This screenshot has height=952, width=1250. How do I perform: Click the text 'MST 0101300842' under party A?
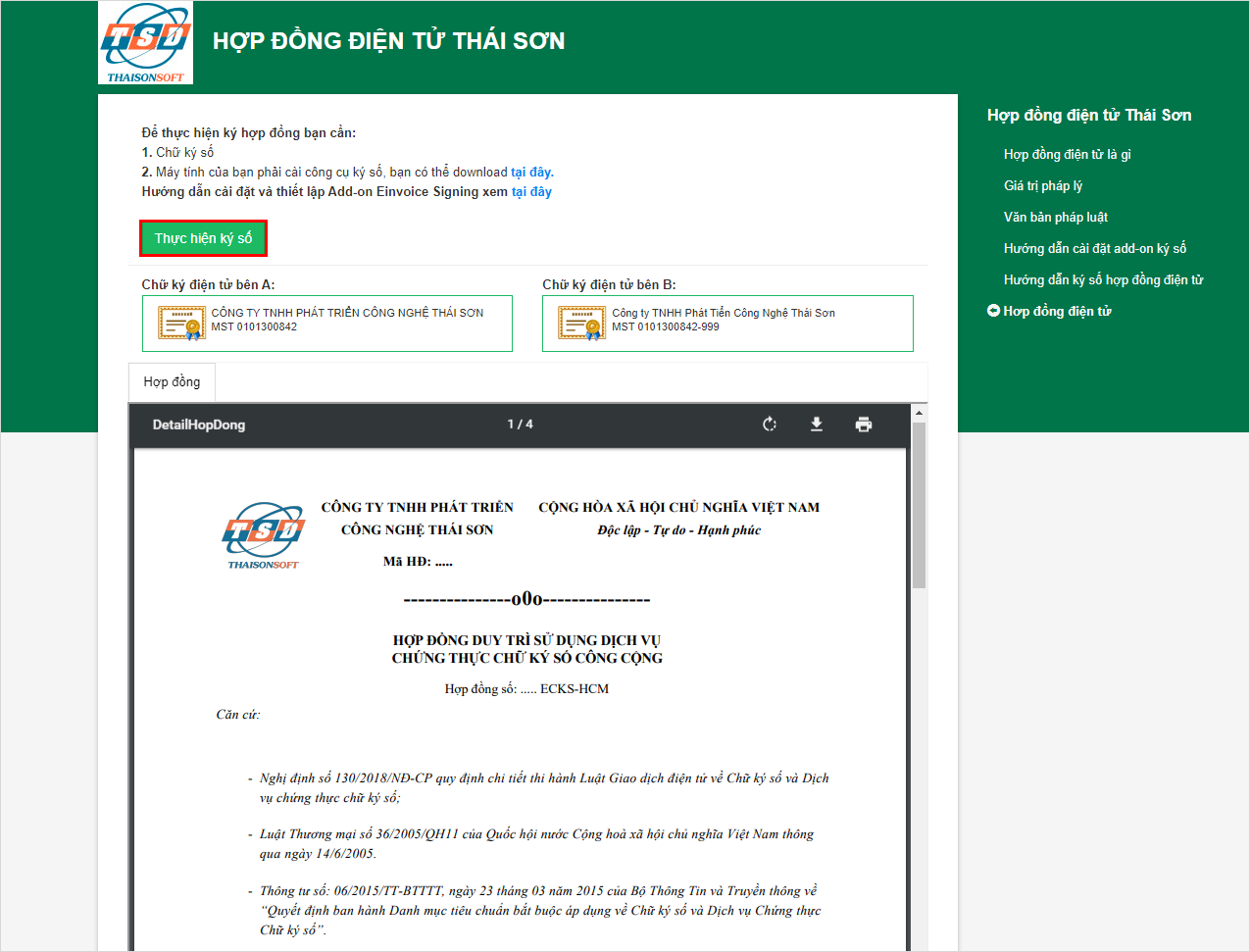254,327
